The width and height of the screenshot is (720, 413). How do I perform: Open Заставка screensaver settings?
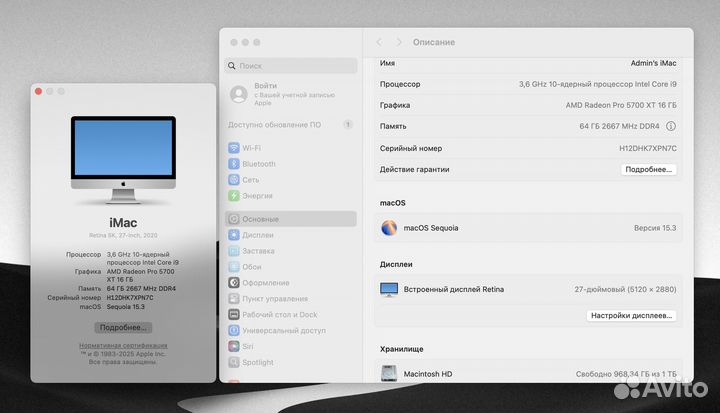click(x=291, y=251)
